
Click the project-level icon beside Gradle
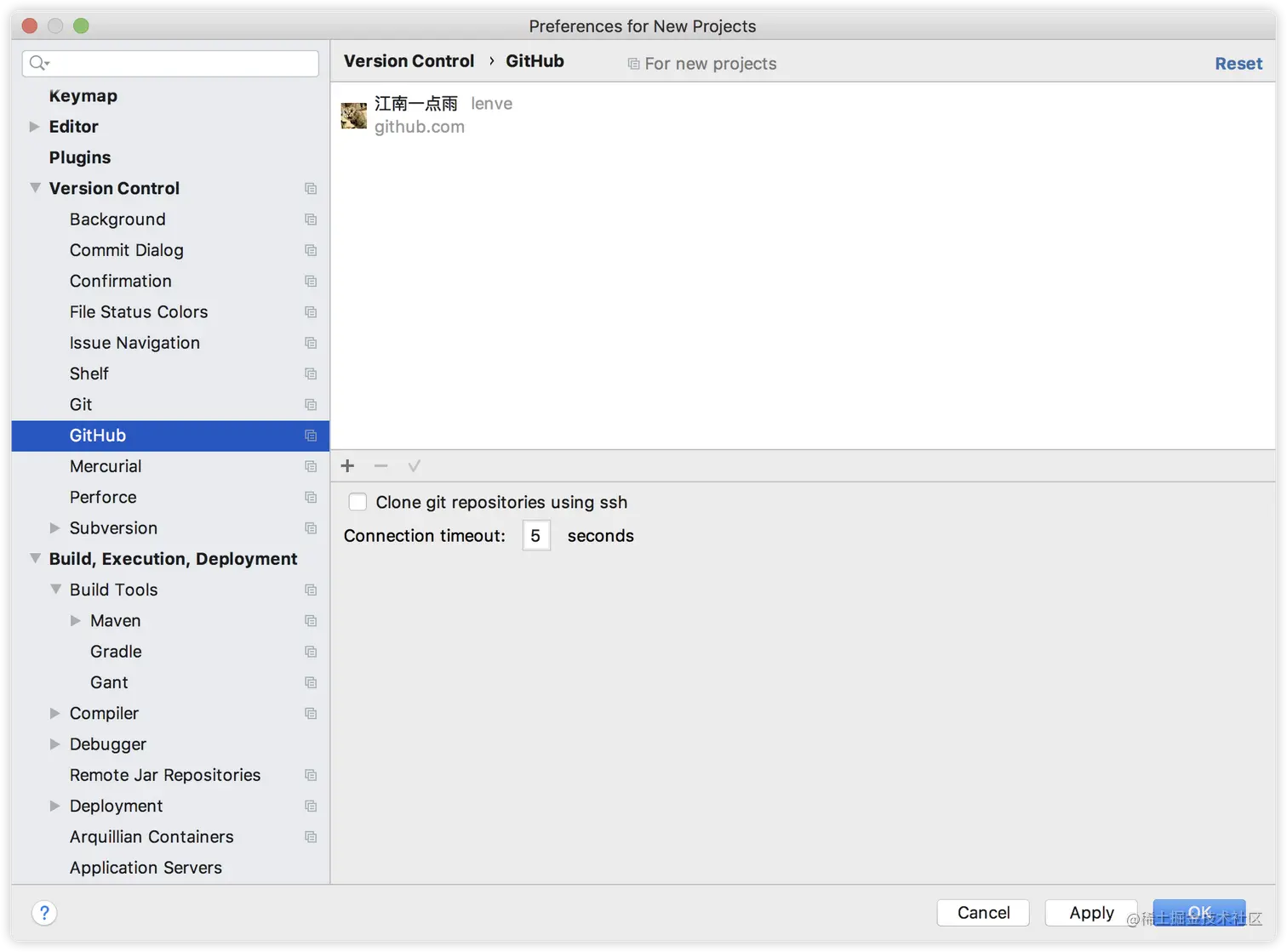tap(311, 652)
